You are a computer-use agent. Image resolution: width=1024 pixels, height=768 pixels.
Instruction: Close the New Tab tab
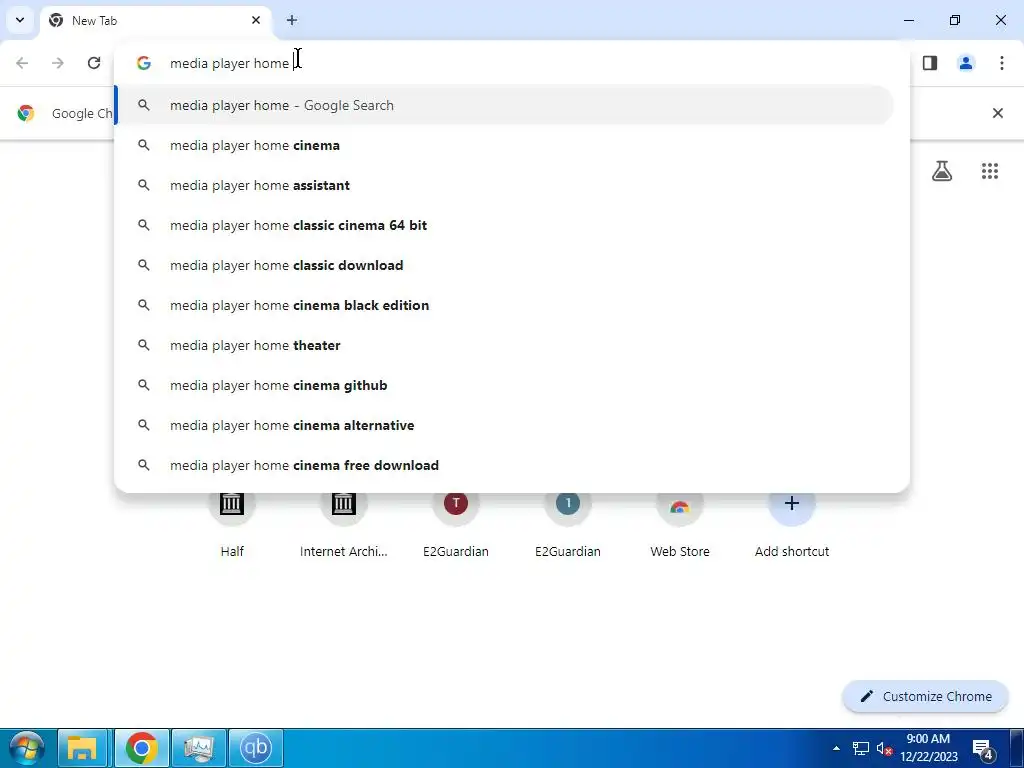(256, 20)
